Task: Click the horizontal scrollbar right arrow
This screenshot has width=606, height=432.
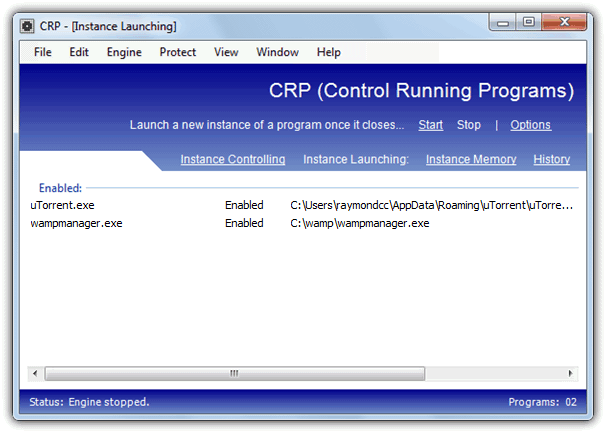Action: click(x=570, y=373)
